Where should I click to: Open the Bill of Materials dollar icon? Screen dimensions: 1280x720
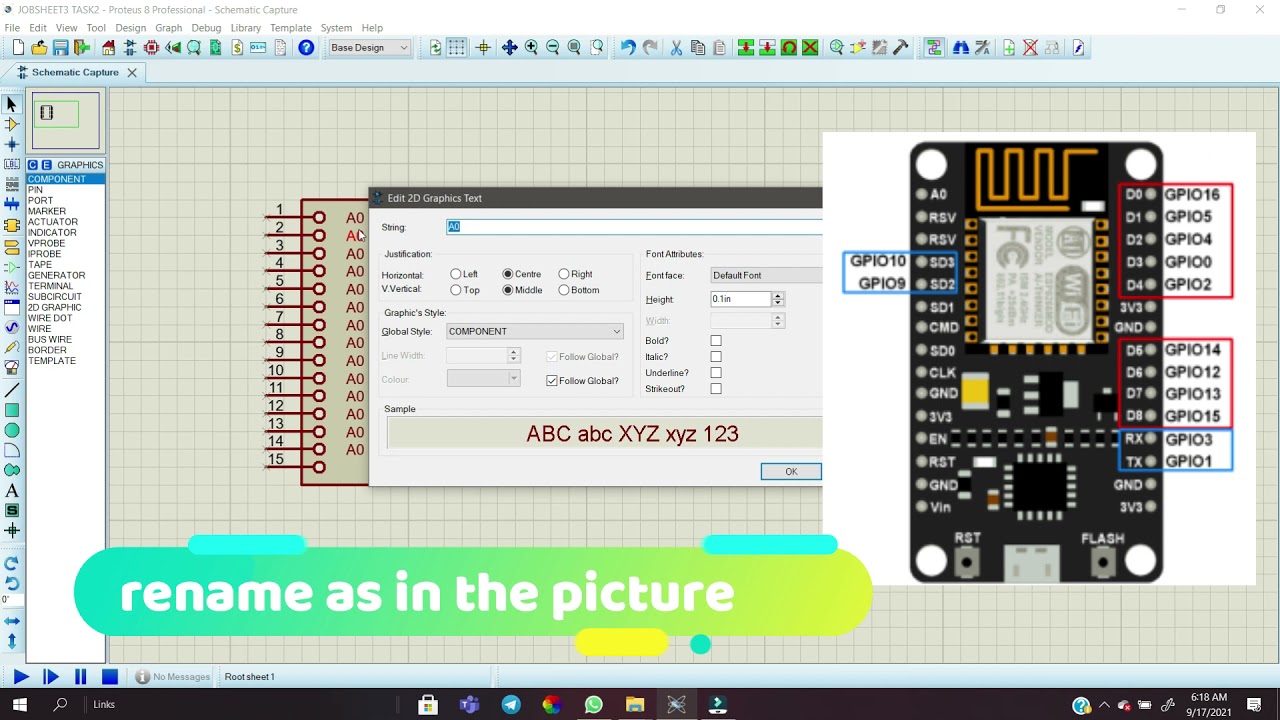237,47
